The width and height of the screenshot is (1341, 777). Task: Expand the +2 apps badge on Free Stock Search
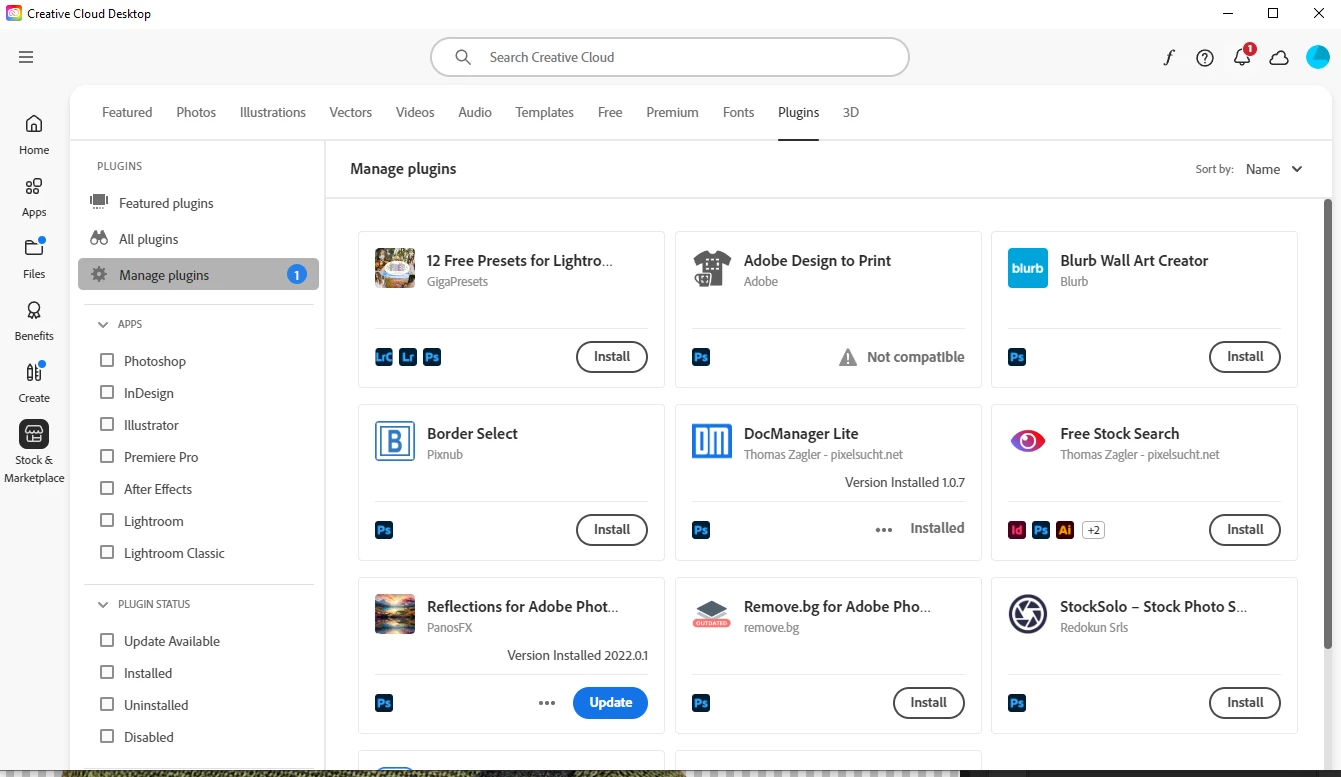pyautogui.click(x=1094, y=530)
